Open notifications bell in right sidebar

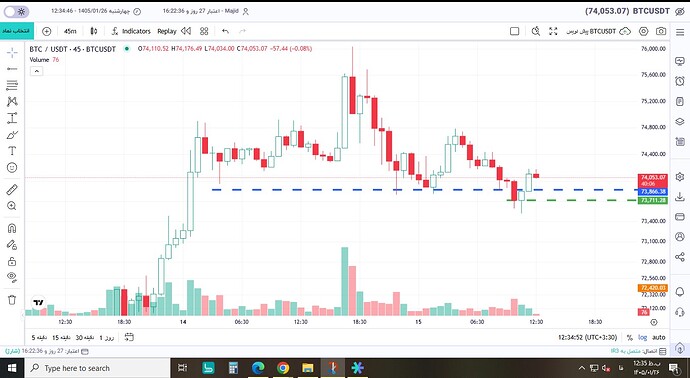[x=680, y=292]
